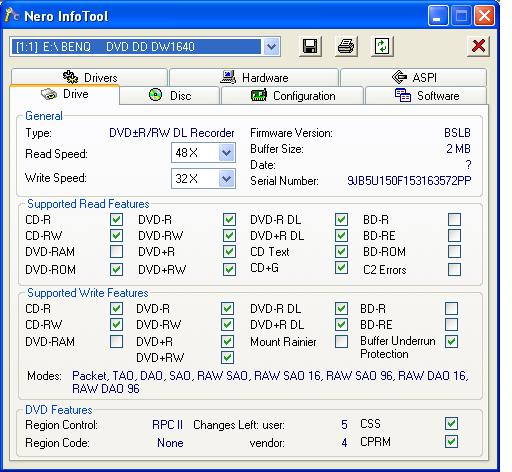This screenshot has height=472, width=512.
Task: Toggle DVD+RW write feature checkbox
Action: point(227,358)
